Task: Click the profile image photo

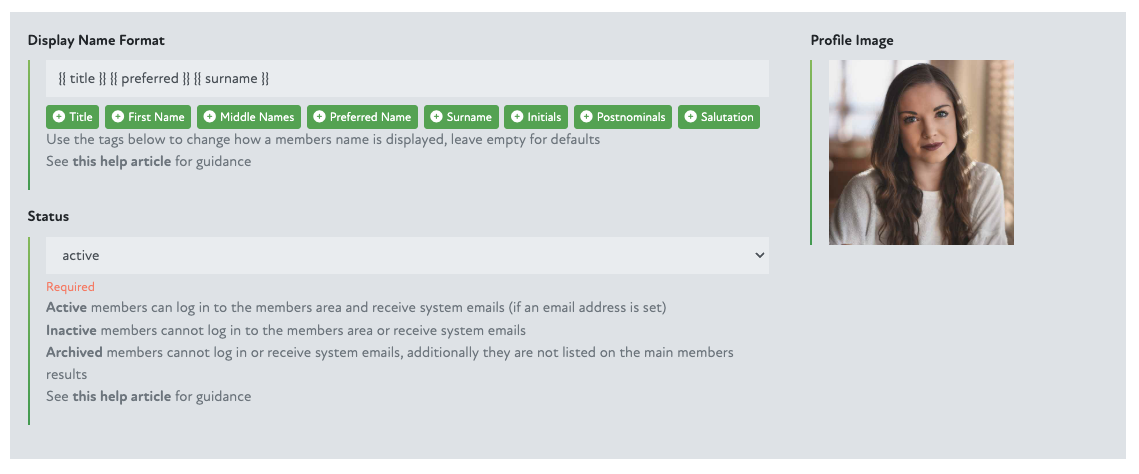Action: (921, 152)
